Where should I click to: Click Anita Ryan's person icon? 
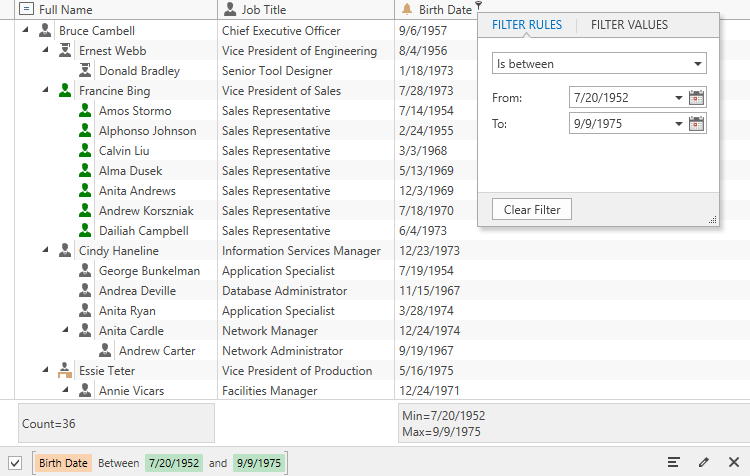85,310
